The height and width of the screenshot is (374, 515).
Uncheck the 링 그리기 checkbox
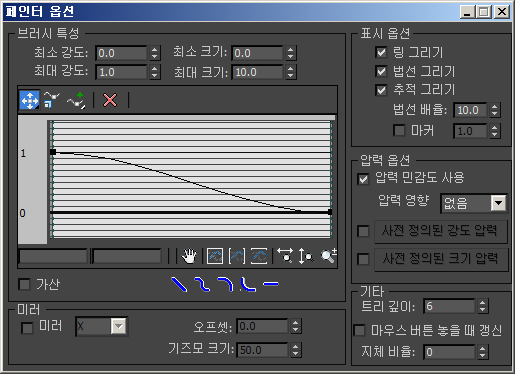(x=381, y=52)
